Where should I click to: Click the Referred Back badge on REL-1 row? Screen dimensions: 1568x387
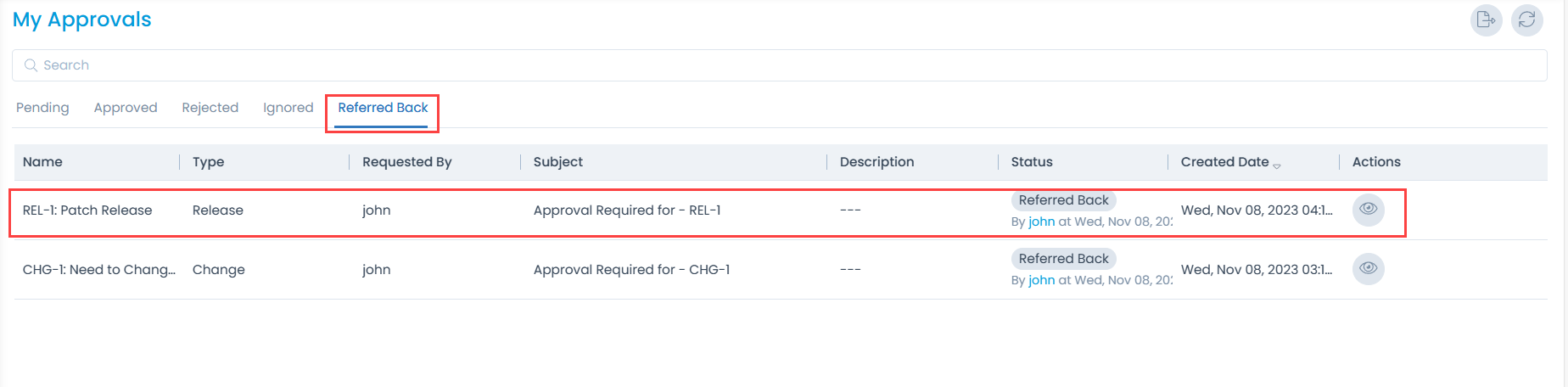(1063, 200)
